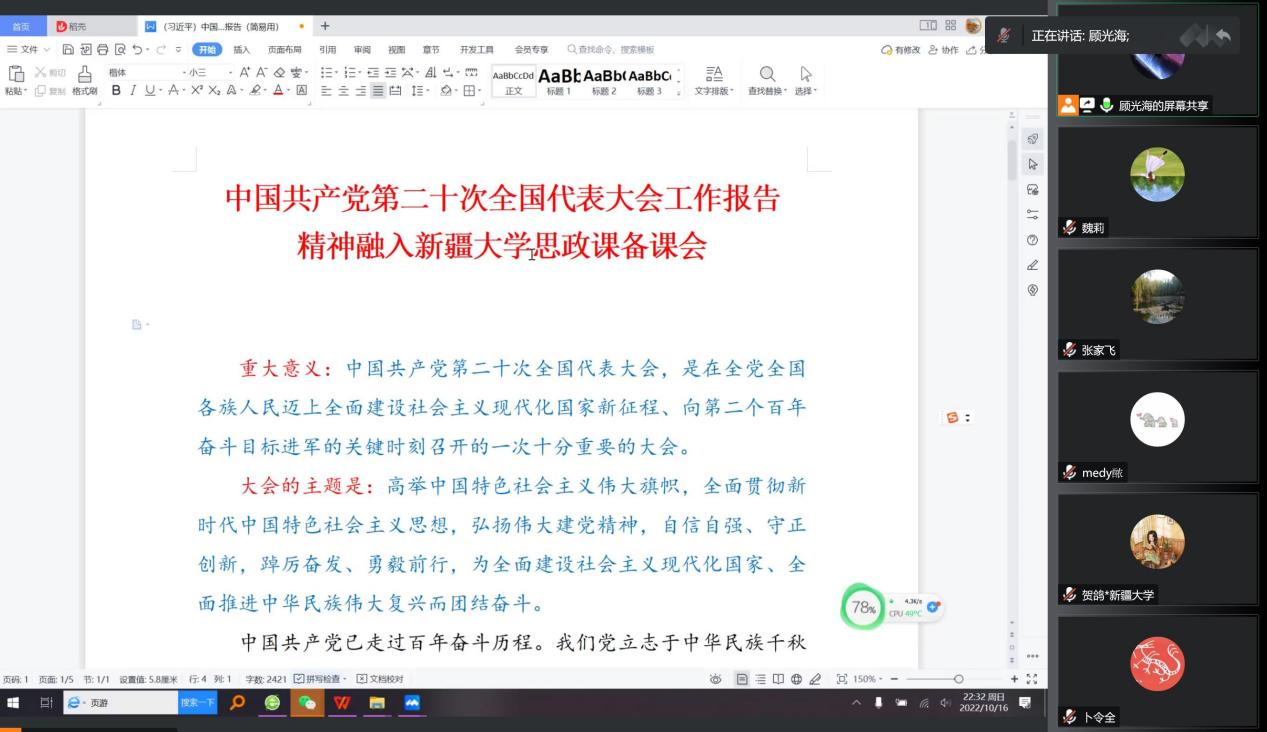Toggle page layout view in status bar

(742, 679)
